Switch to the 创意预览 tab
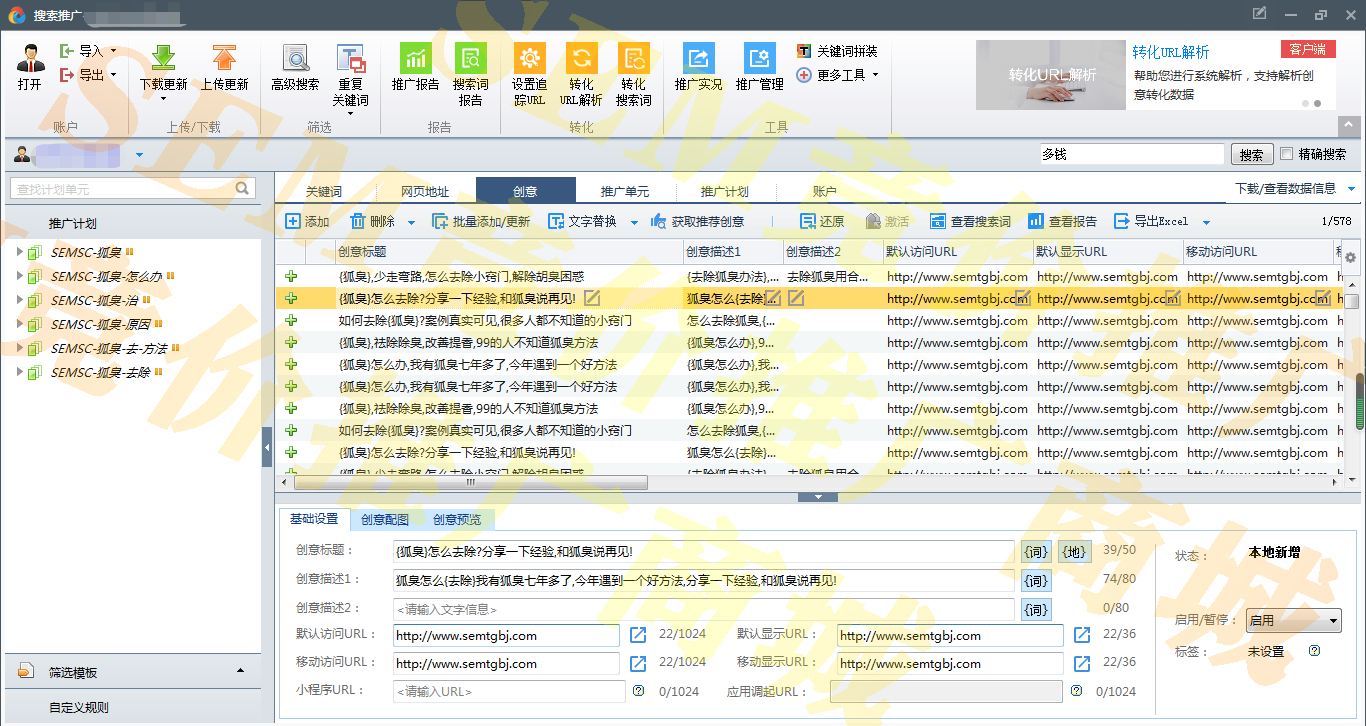1366x726 pixels. (456, 519)
